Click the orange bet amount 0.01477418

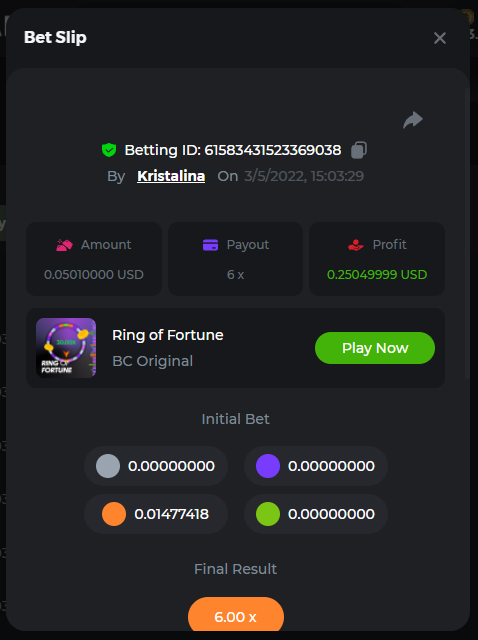click(171, 514)
